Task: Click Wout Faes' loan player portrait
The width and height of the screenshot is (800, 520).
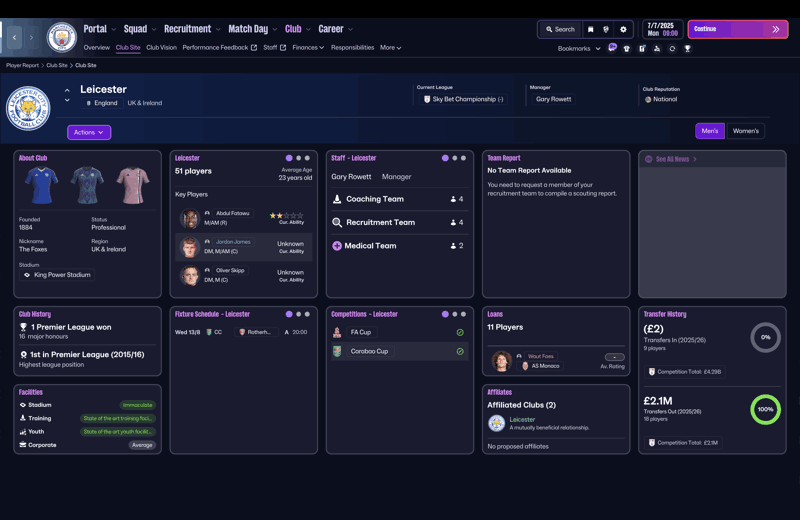Action: [x=501, y=361]
